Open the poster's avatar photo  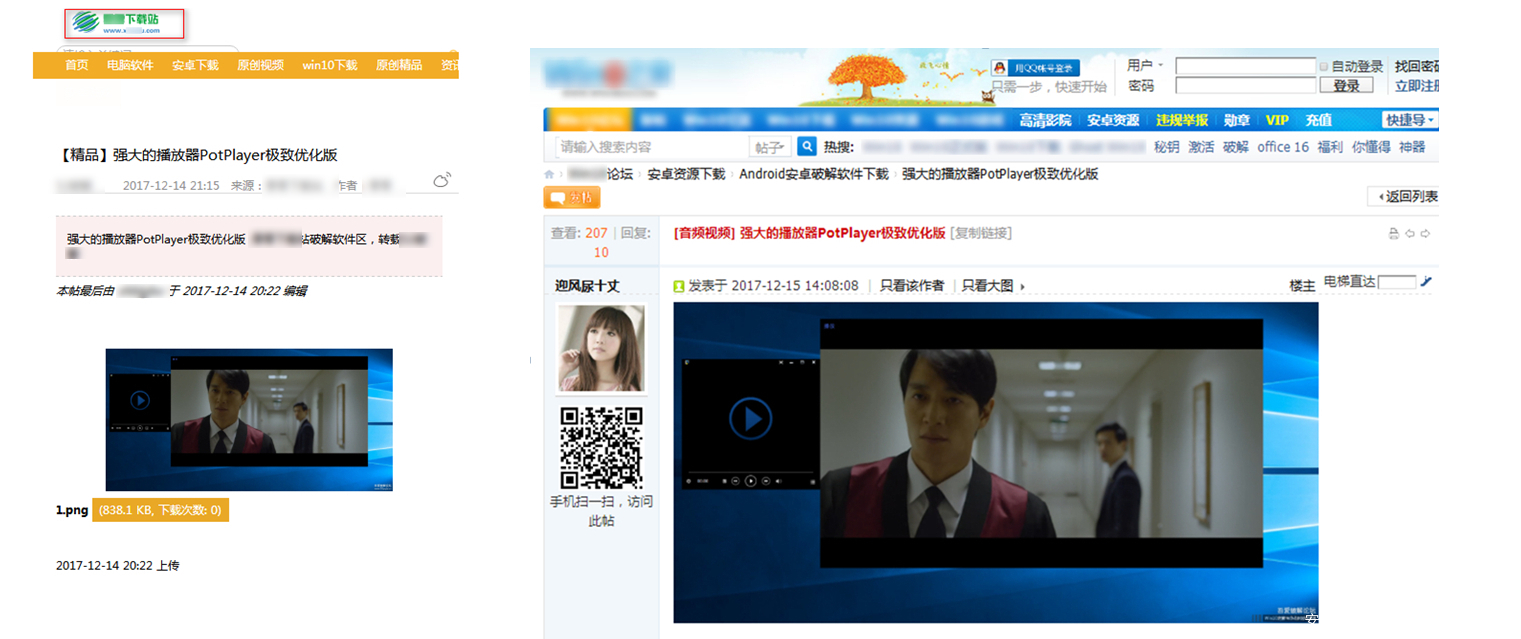601,347
